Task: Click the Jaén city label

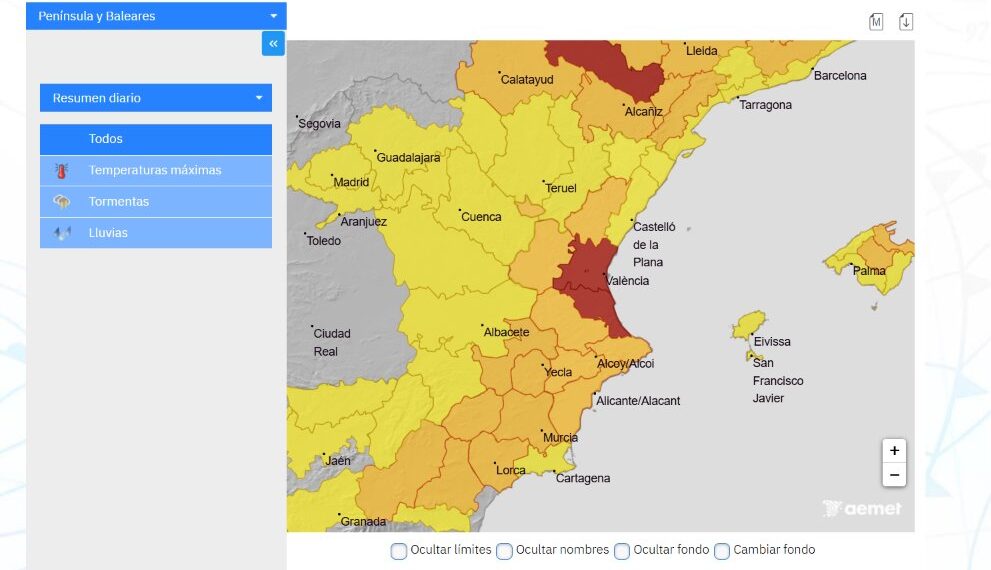Action: click(x=337, y=461)
